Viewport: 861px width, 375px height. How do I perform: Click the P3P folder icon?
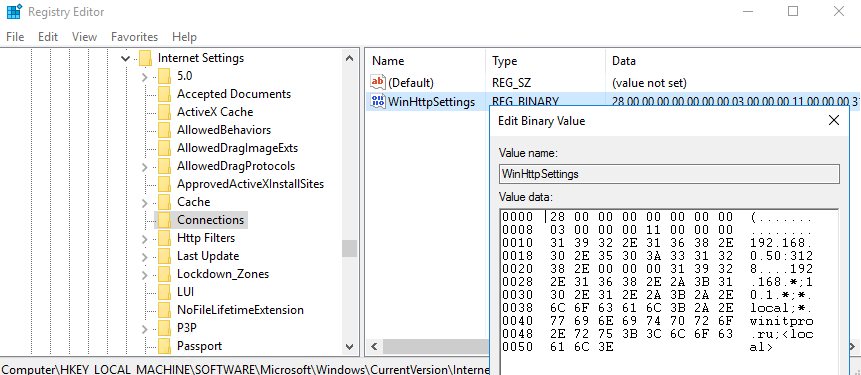(x=164, y=328)
